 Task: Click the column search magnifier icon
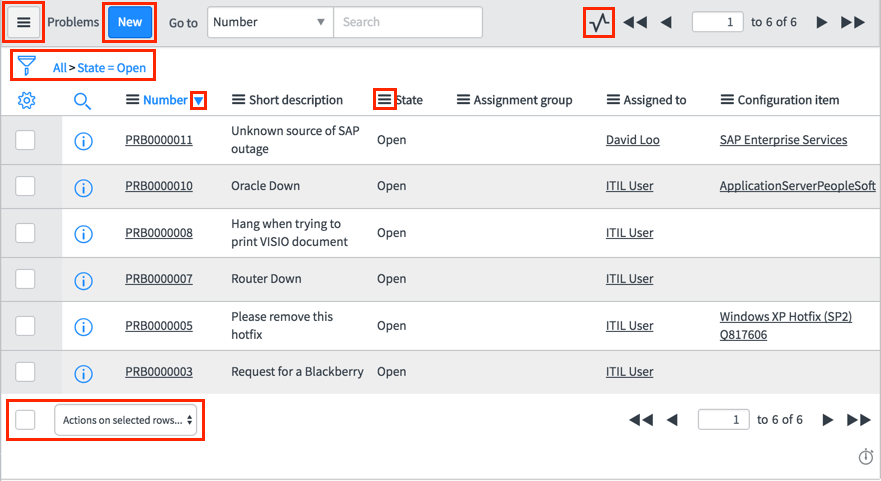pyautogui.click(x=83, y=100)
